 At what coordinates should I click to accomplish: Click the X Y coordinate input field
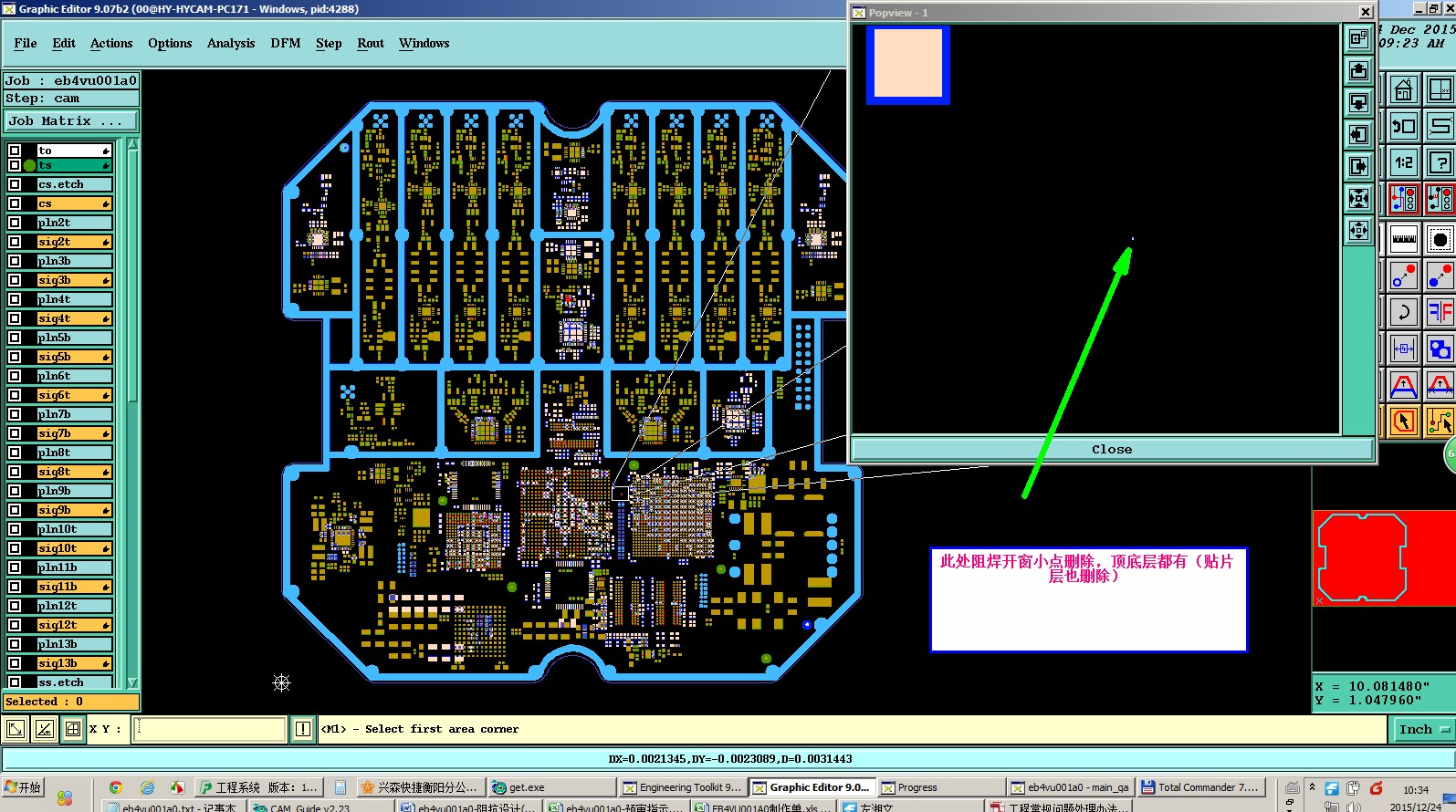pos(210,729)
